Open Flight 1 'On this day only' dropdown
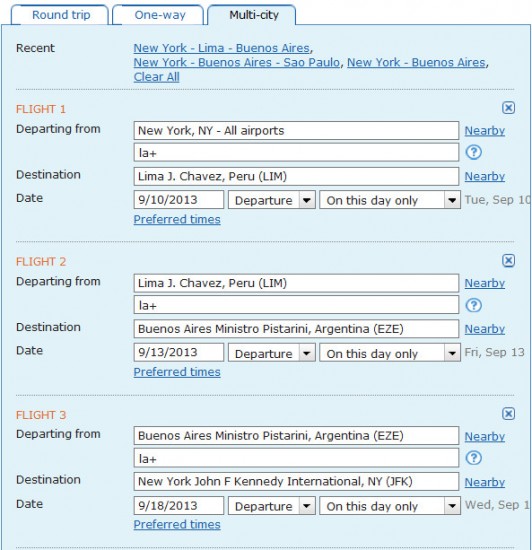The image size is (532, 550). point(390,200)
